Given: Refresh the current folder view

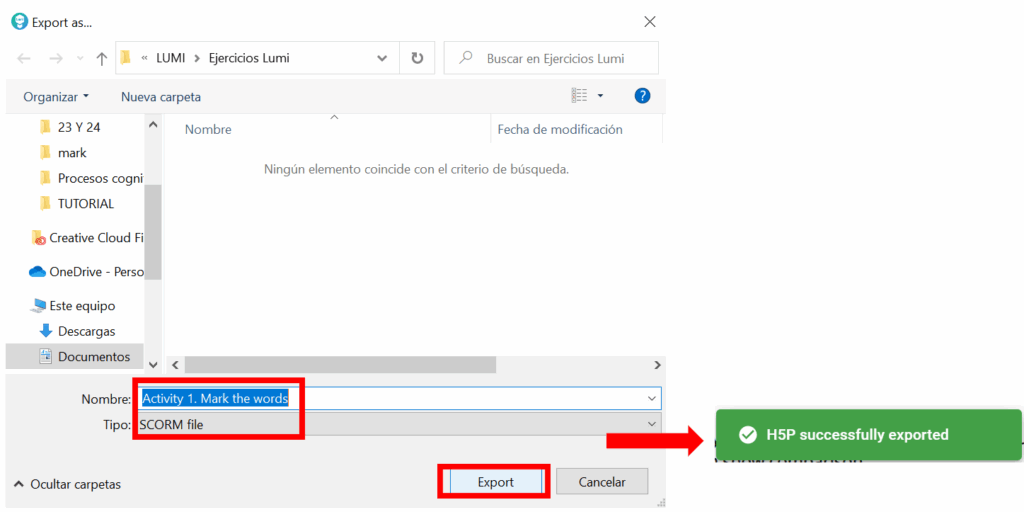Looking at the screenshot, I should click(417, 59).
